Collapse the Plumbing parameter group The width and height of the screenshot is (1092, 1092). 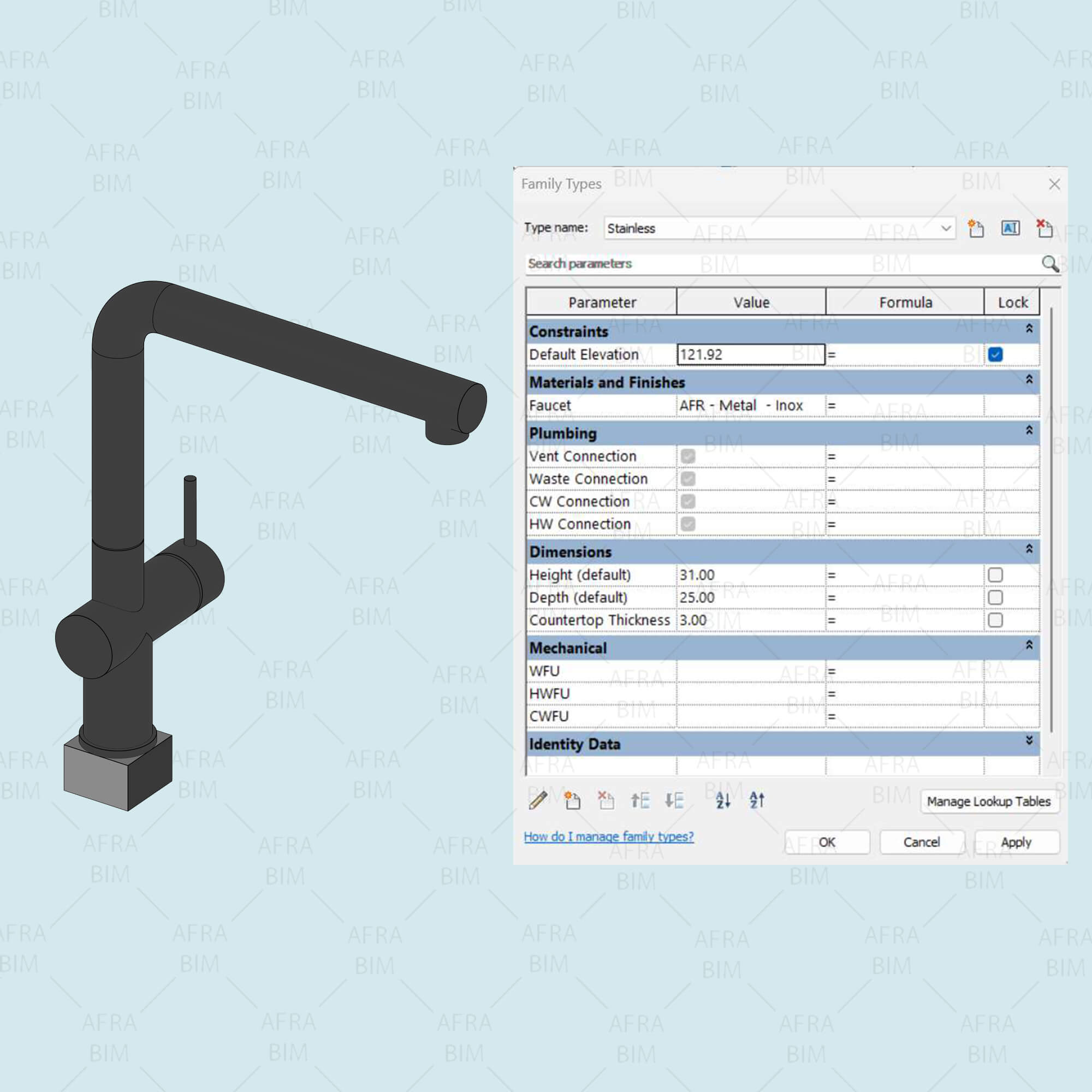[1029, 431]
